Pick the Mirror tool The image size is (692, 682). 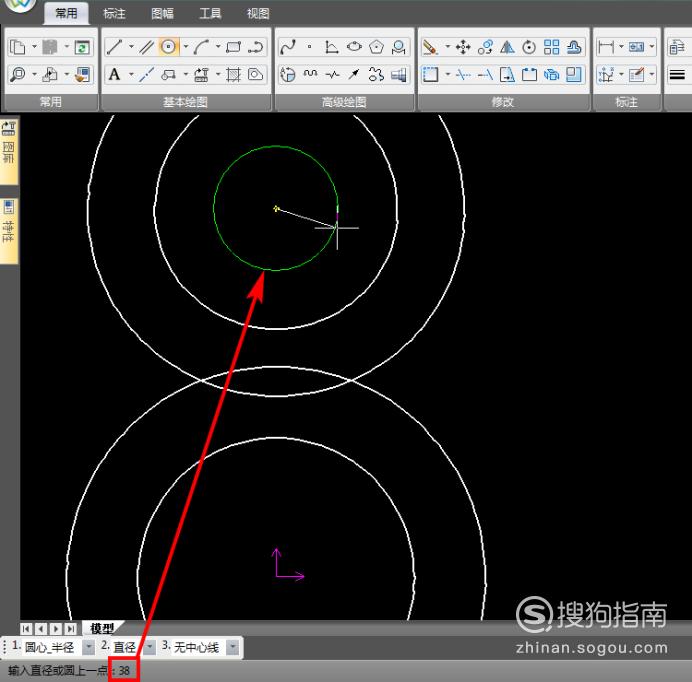point(507,47)
